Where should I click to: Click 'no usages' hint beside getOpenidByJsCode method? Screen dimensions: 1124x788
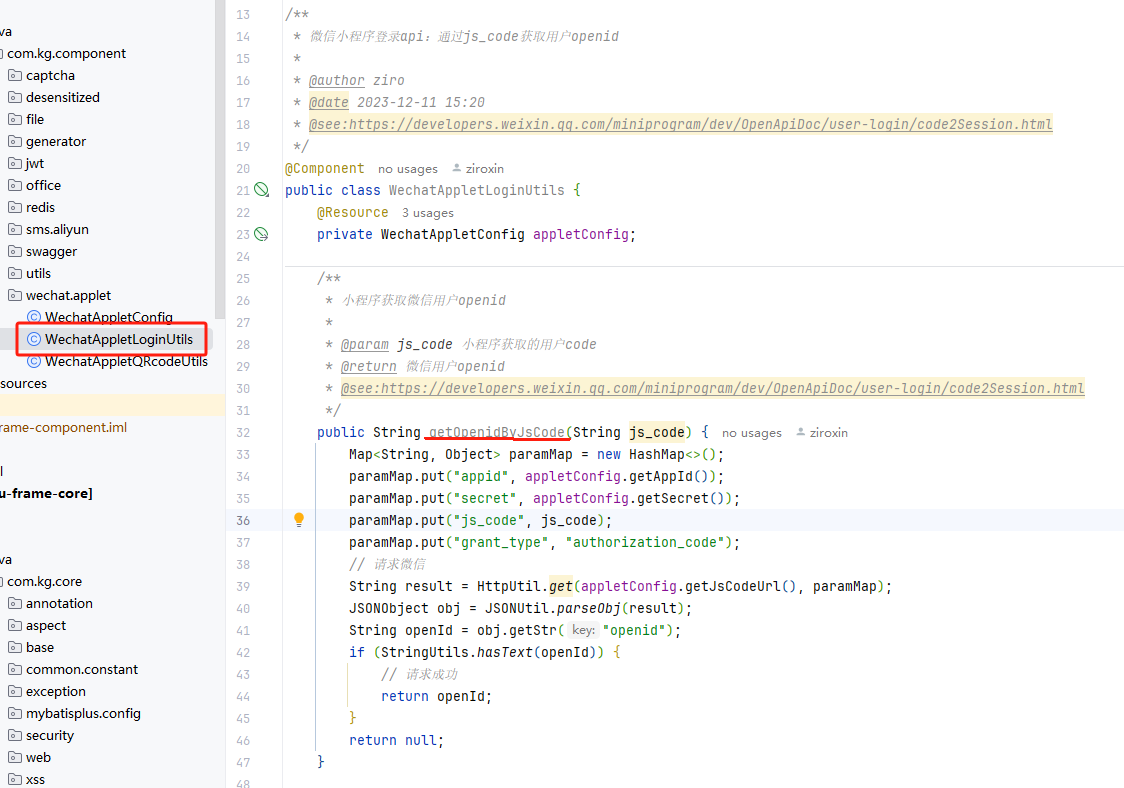(x=751, y=433)
